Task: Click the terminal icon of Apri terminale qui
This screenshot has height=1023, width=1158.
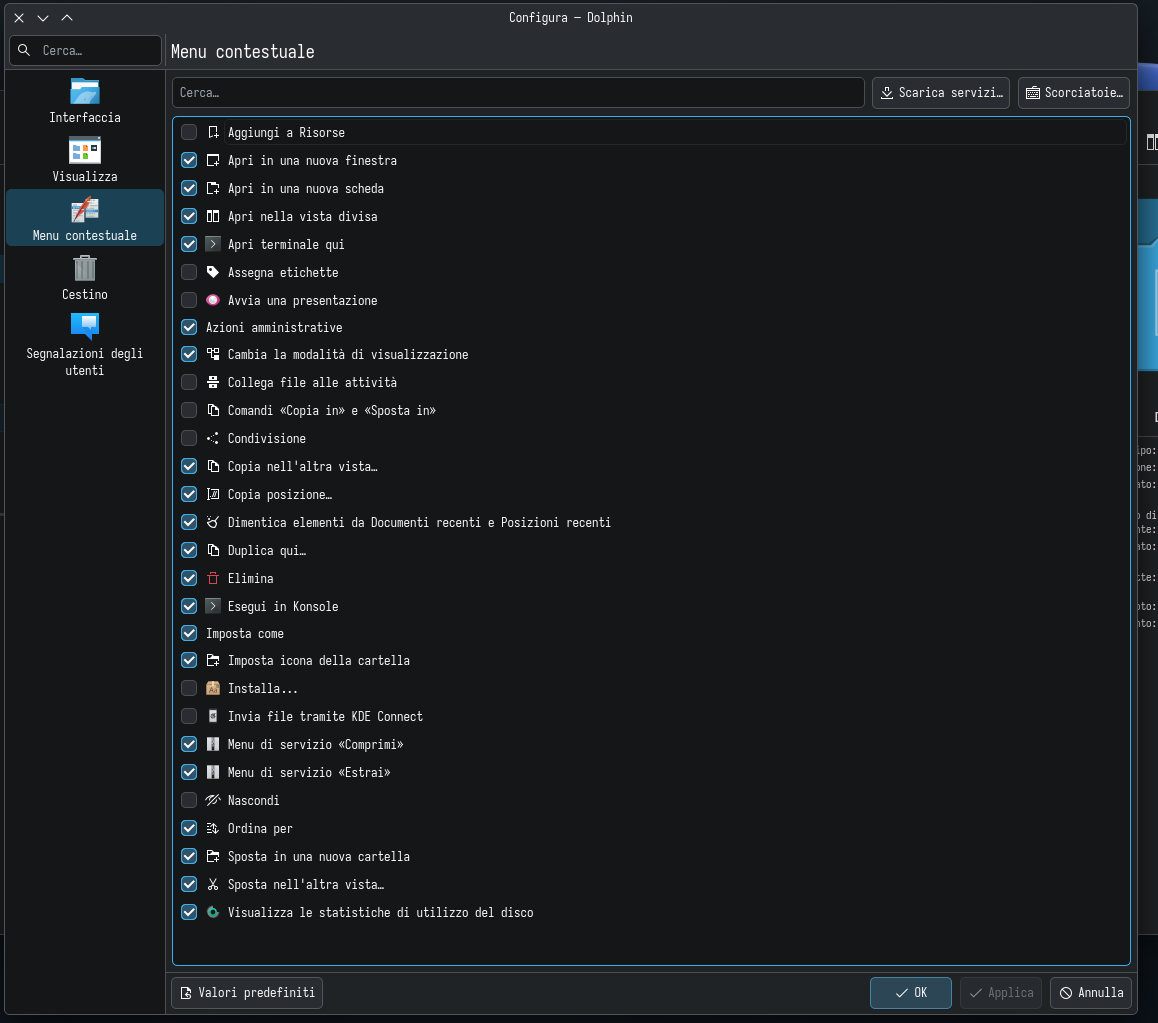Action: (213, 244)
